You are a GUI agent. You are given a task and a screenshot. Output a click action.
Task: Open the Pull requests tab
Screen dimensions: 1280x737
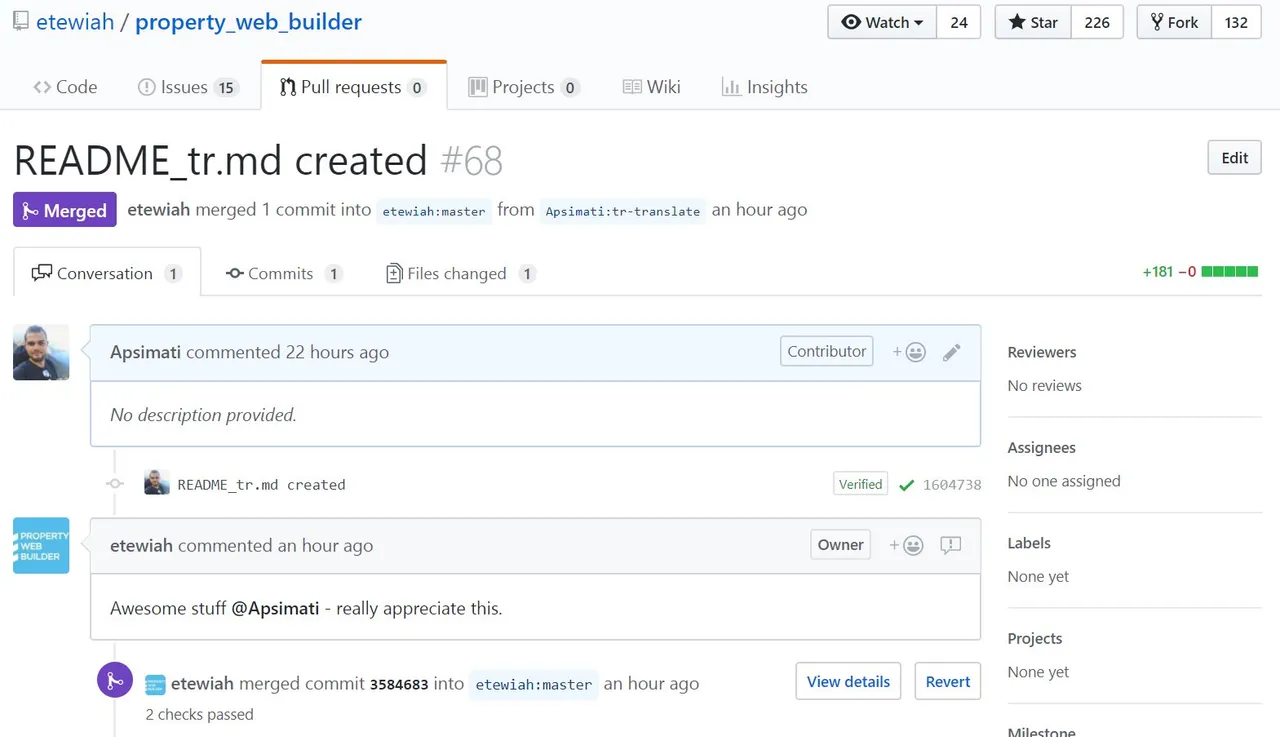tap(353, 87)
